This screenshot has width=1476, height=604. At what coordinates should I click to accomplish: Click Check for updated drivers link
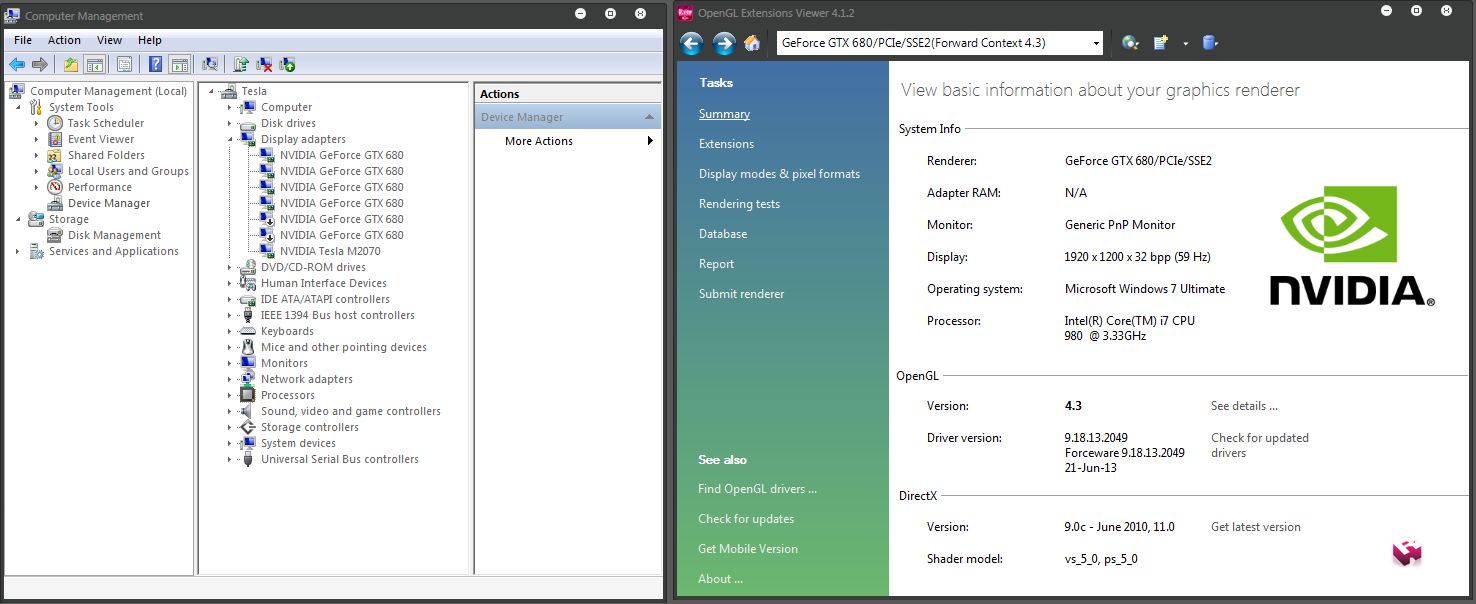[1260, 445]
